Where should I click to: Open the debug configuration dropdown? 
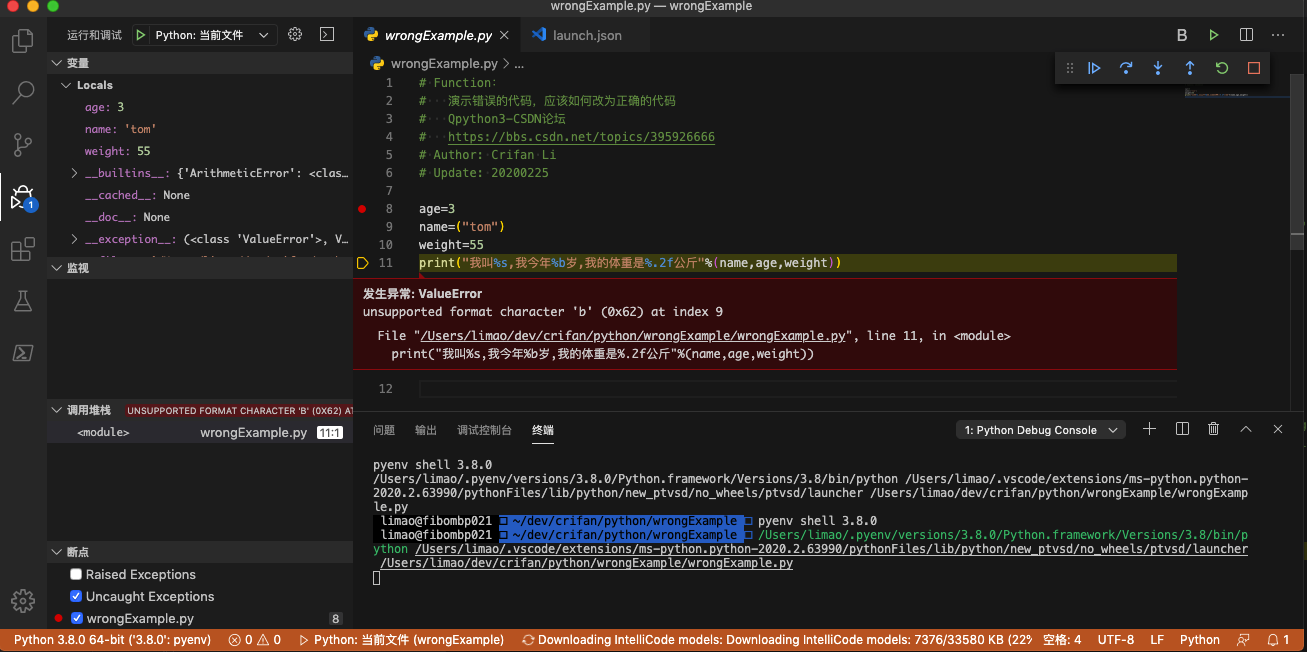click(x=215, y=35)
